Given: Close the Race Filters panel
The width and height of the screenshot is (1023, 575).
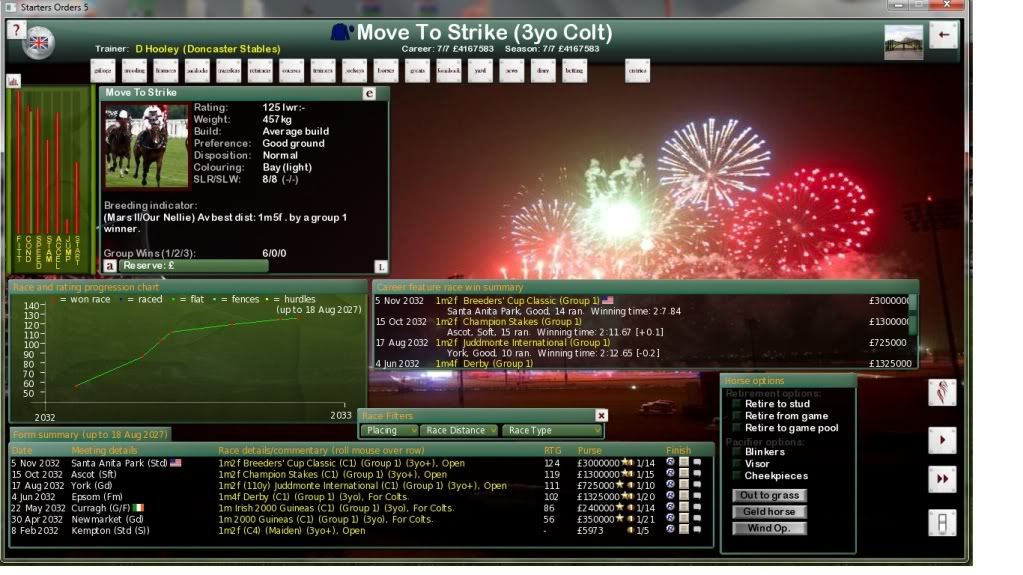Looking at the screenshot, I should point(601,415).
